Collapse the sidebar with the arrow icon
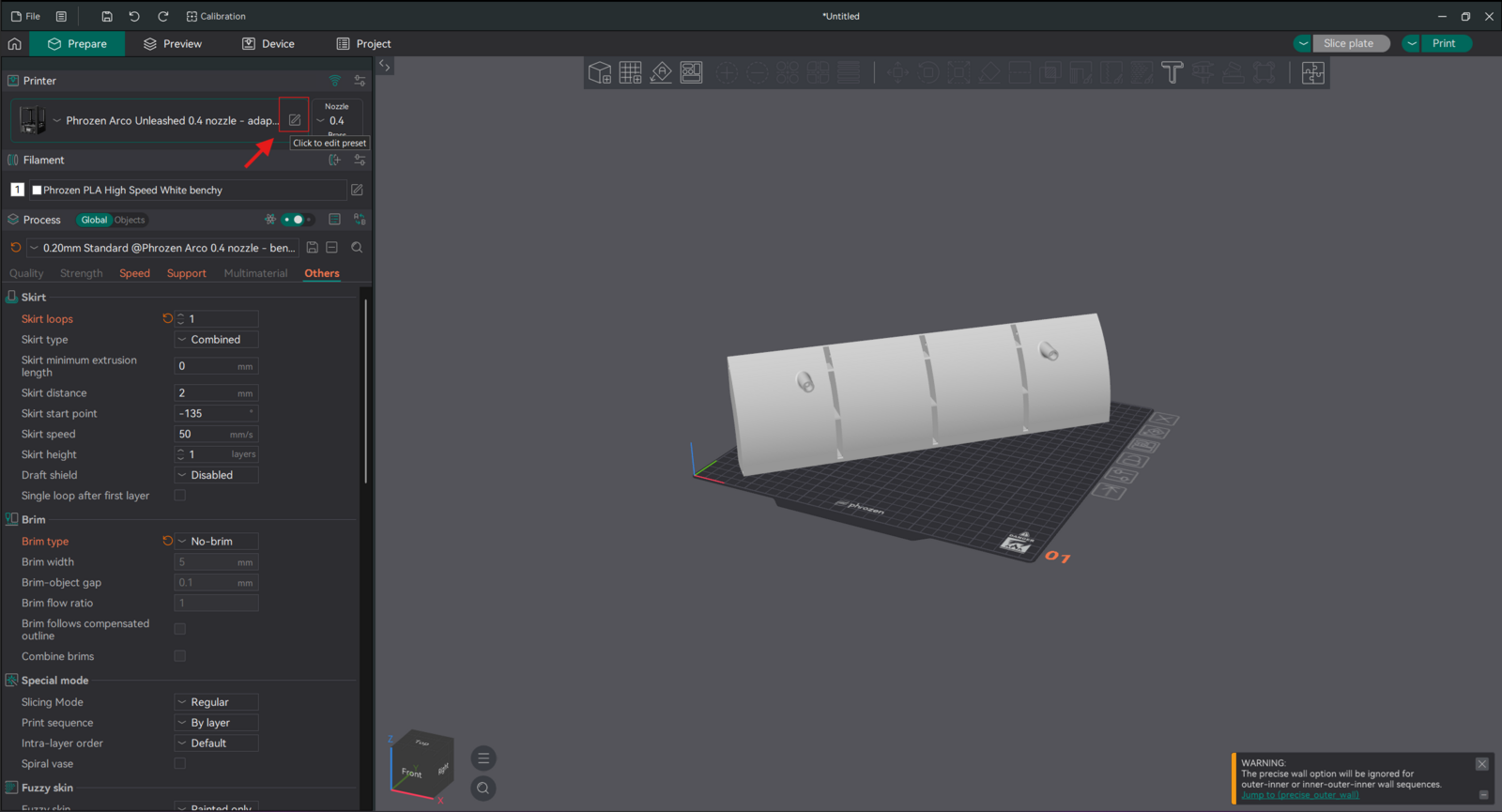The image size is (1502, 812). (x=385, y=66)
